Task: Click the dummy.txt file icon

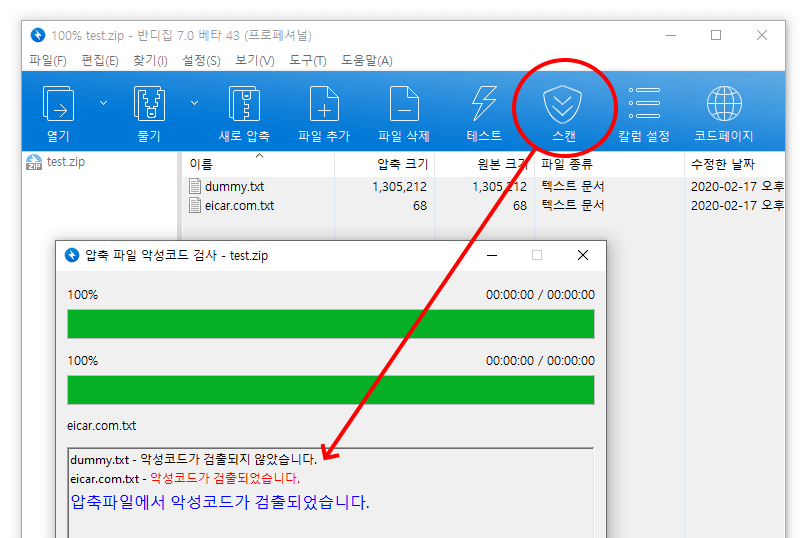Action: coord(195,186)
